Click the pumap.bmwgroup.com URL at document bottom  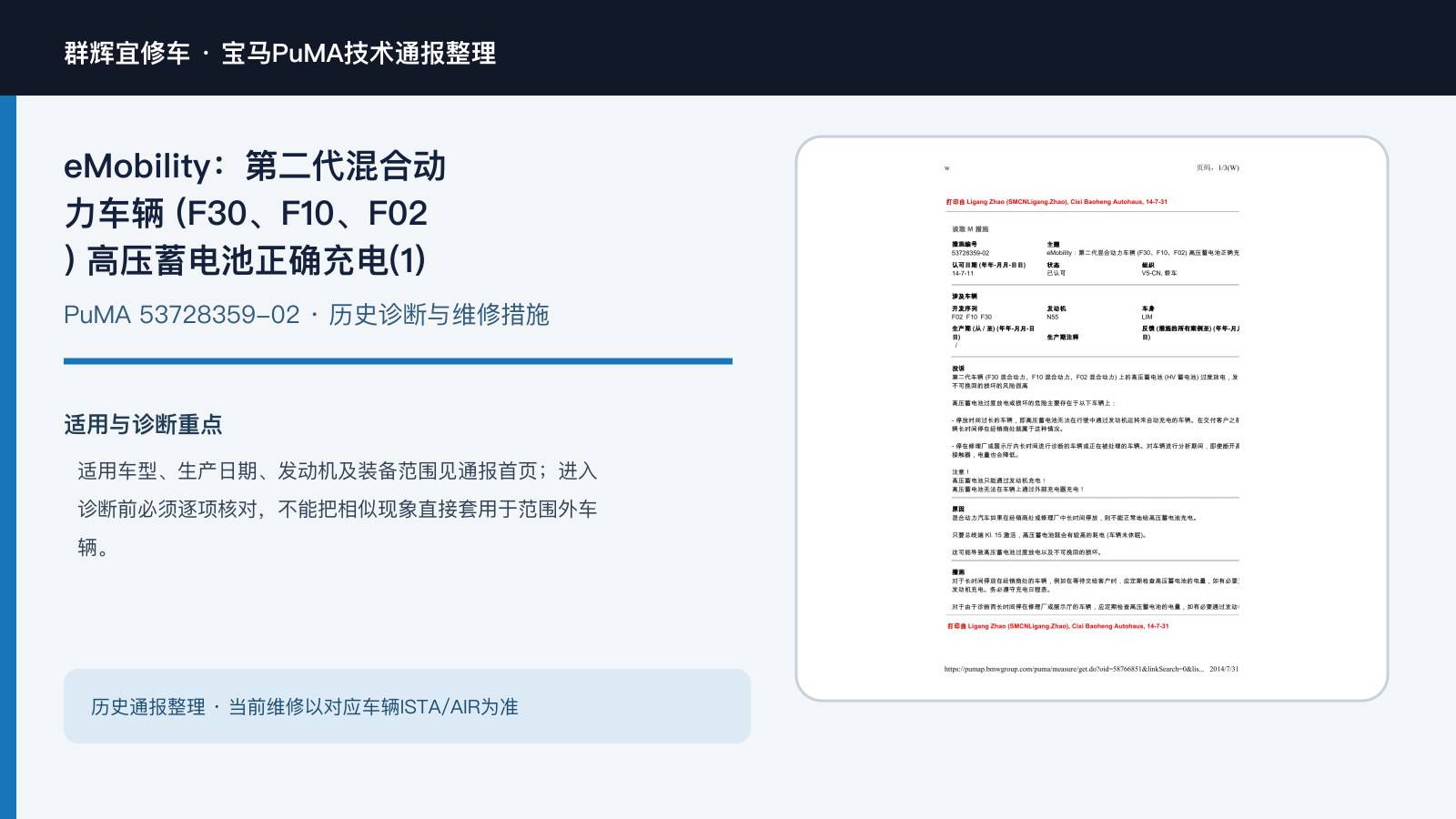point(1074,669)
